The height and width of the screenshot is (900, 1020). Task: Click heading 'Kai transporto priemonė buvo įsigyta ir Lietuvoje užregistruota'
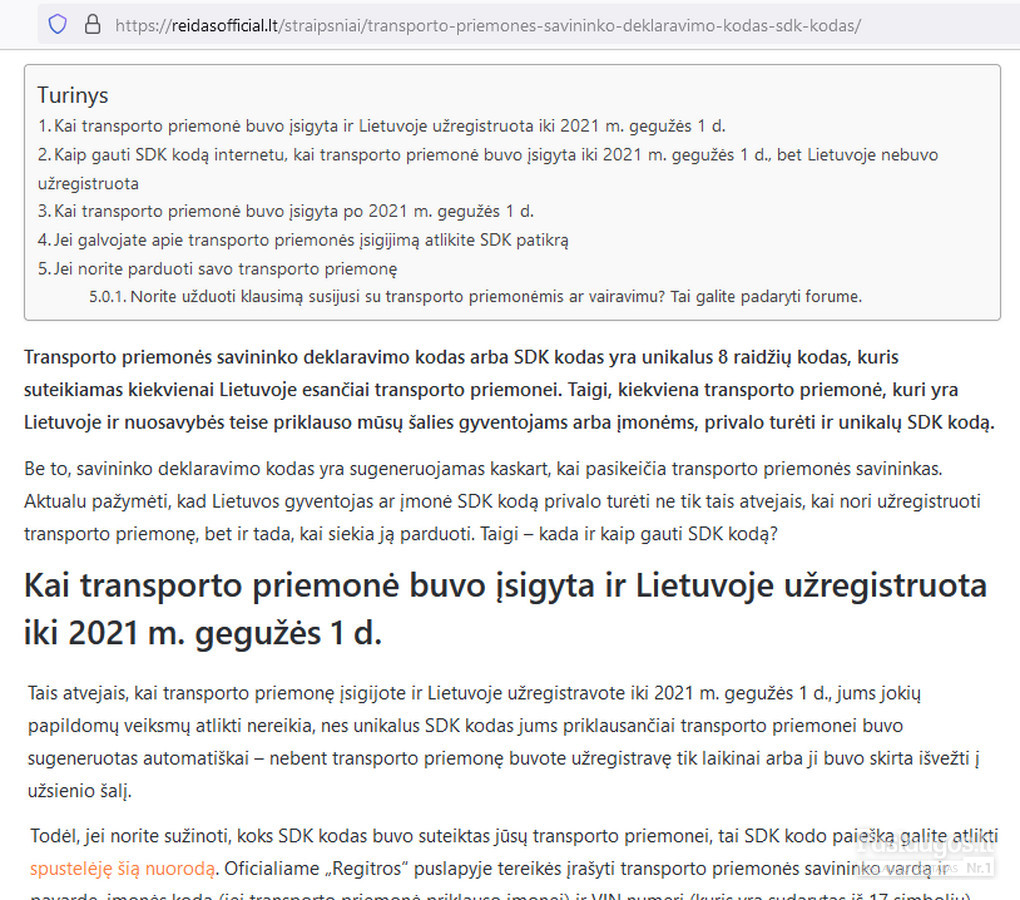point(505,609)
